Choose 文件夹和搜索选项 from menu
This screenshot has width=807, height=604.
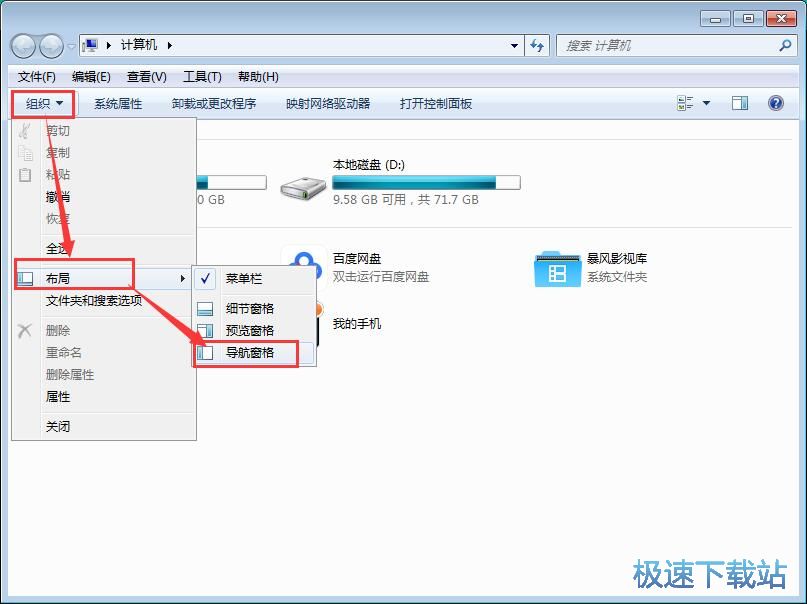(94, 300)
